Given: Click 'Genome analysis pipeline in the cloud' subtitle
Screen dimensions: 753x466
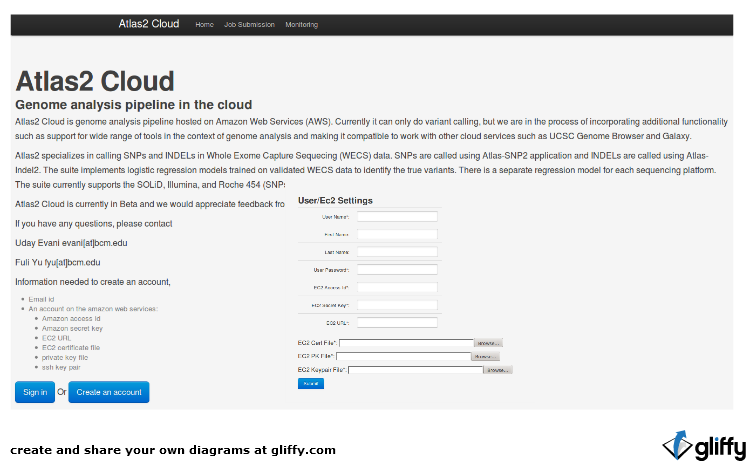Looking at the screenshot, I should 134,105.
